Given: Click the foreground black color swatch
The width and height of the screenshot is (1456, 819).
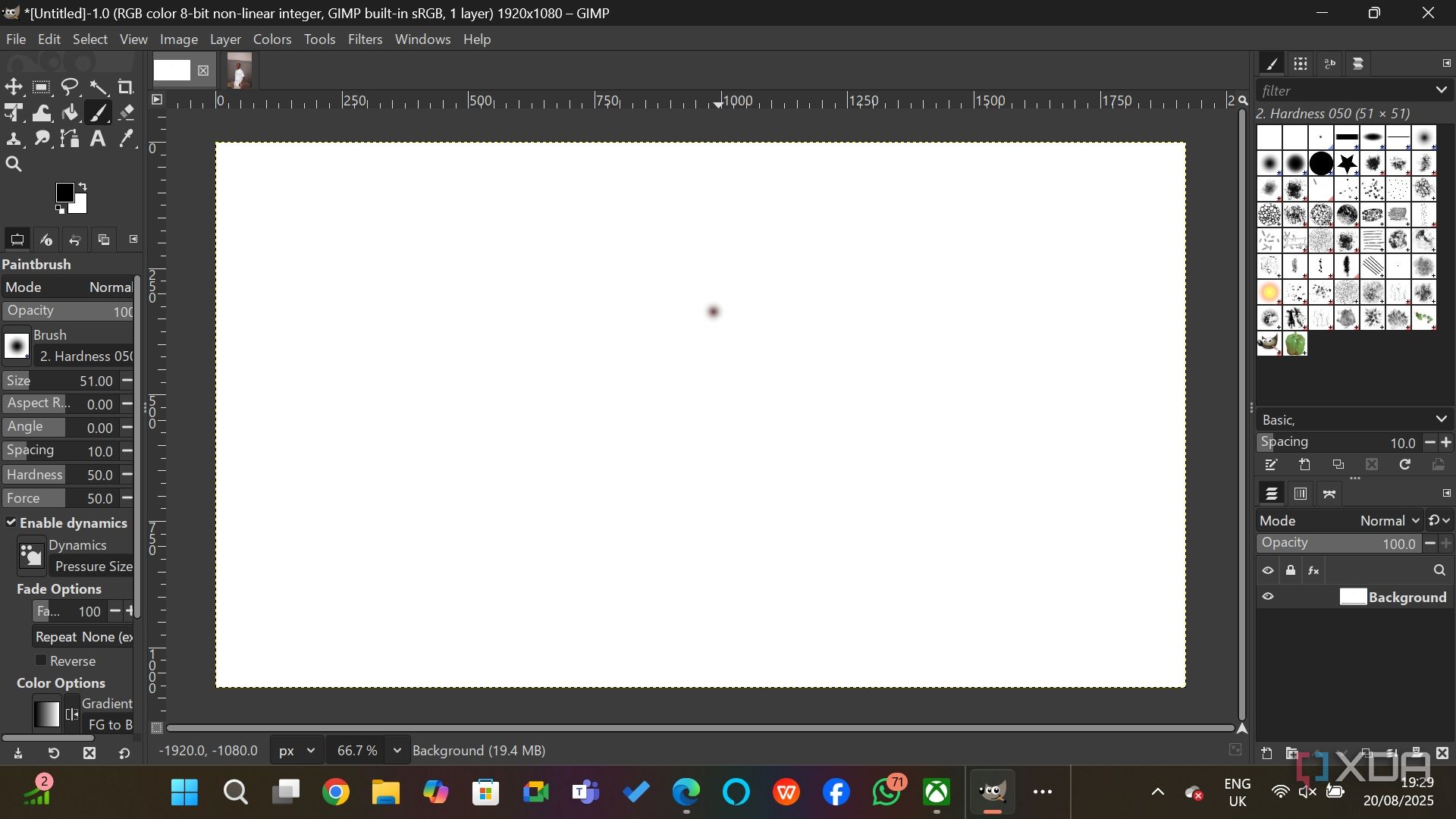Looking at the screenshot, I should coord(65,192).
